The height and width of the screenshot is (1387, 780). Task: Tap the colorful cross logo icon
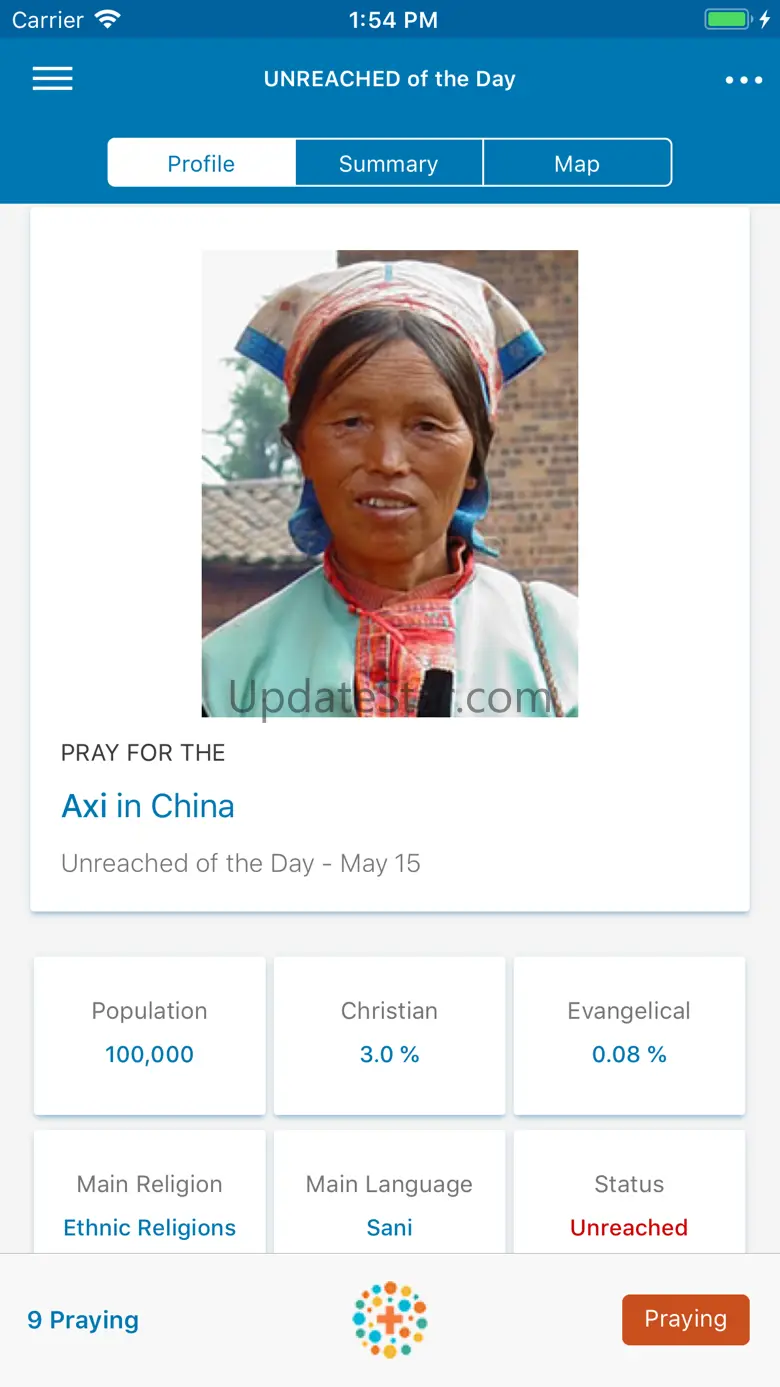390,1320
